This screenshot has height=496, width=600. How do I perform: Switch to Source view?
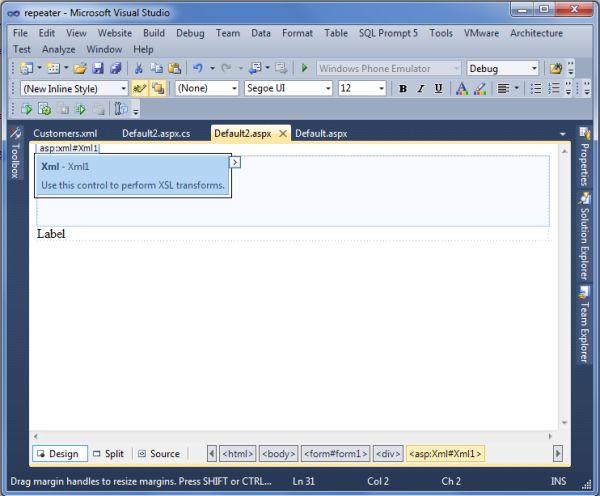click(x=159, y=454)
